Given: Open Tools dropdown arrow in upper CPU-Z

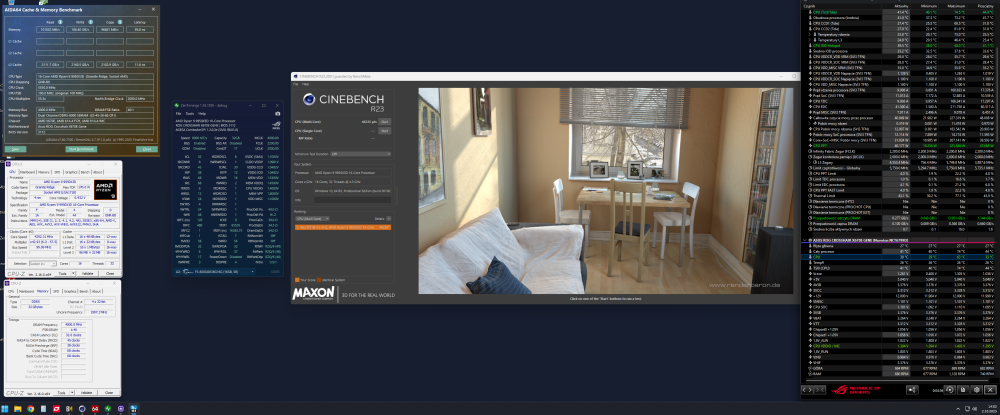Looking at the screenshot, I should click(x=71, y=273).
